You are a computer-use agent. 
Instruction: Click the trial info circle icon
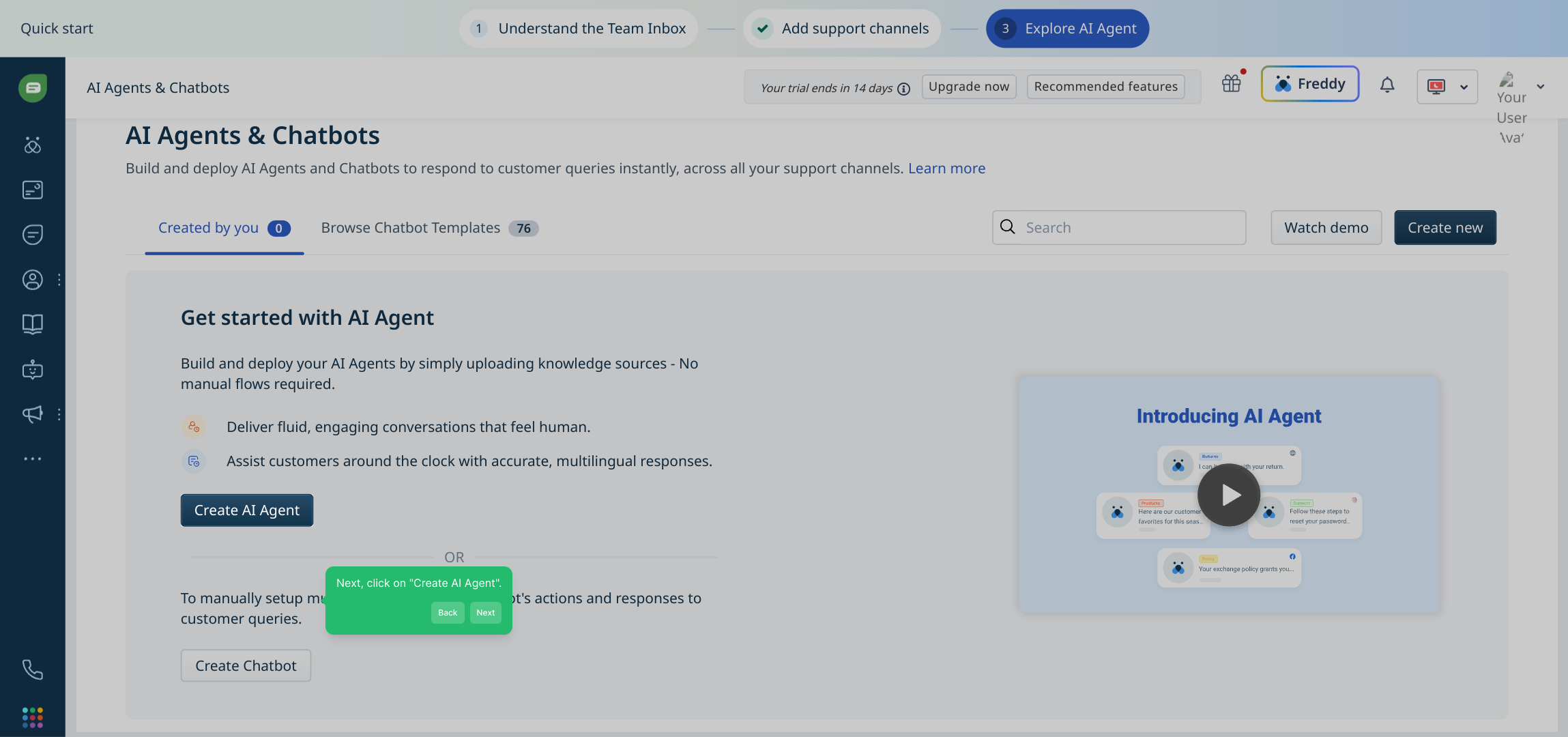904,89
